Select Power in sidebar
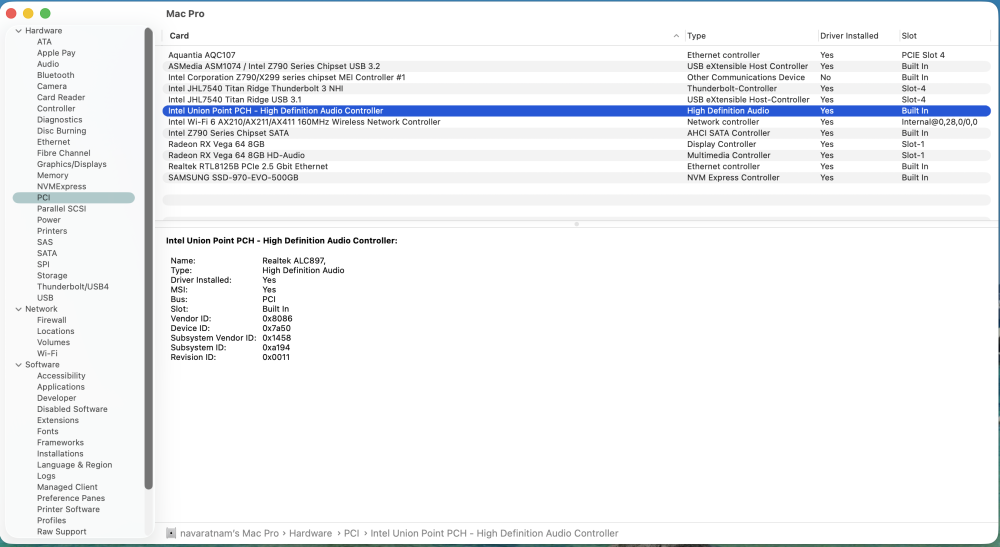This screenshot has width=1000, height=547. coord(48,220)
